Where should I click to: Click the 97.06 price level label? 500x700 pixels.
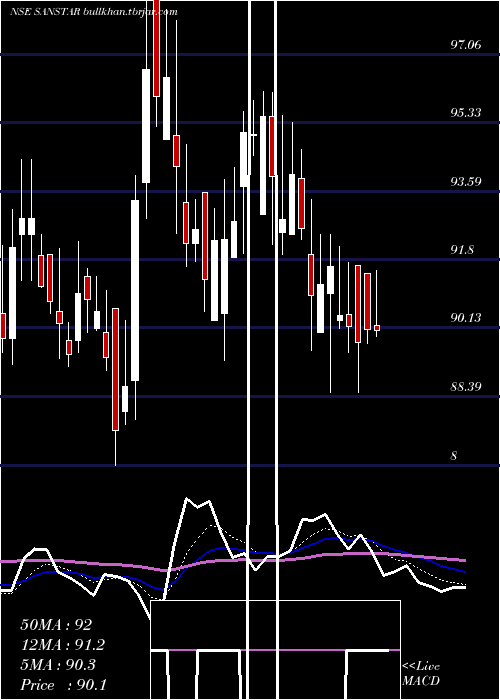[x=466, y=44]
